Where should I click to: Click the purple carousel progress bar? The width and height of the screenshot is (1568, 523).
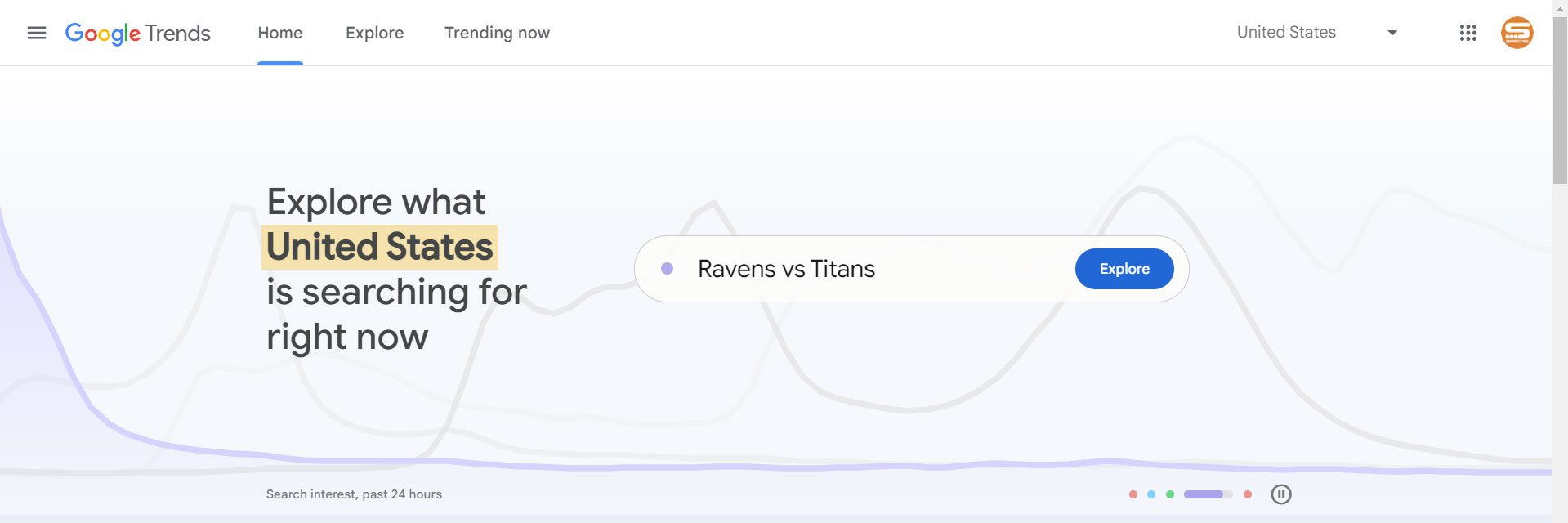[1208, 494]
